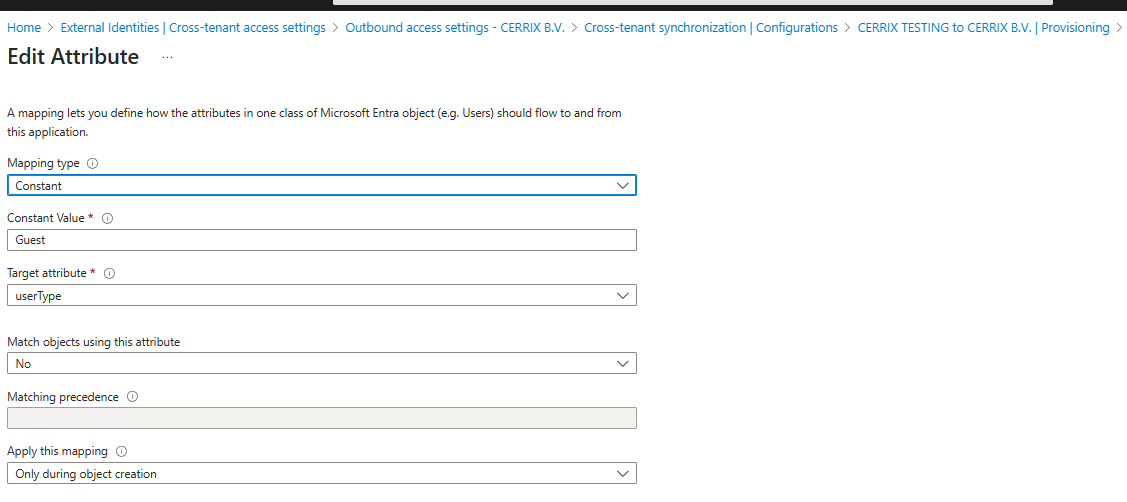Open the ellipsis menu beside Edit Attribute

pyautogui.click(x=167, y=57)
